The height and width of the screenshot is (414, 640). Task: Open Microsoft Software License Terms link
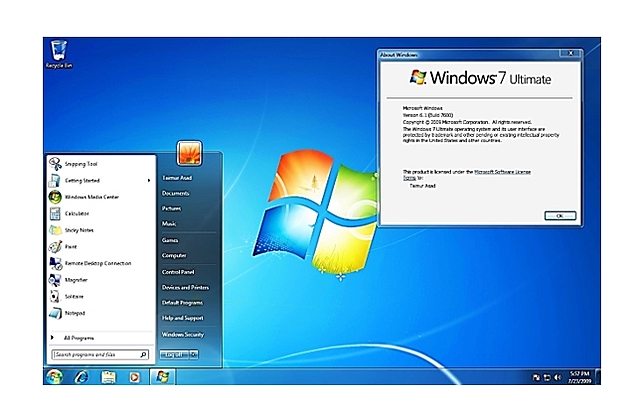coord(502,172)
